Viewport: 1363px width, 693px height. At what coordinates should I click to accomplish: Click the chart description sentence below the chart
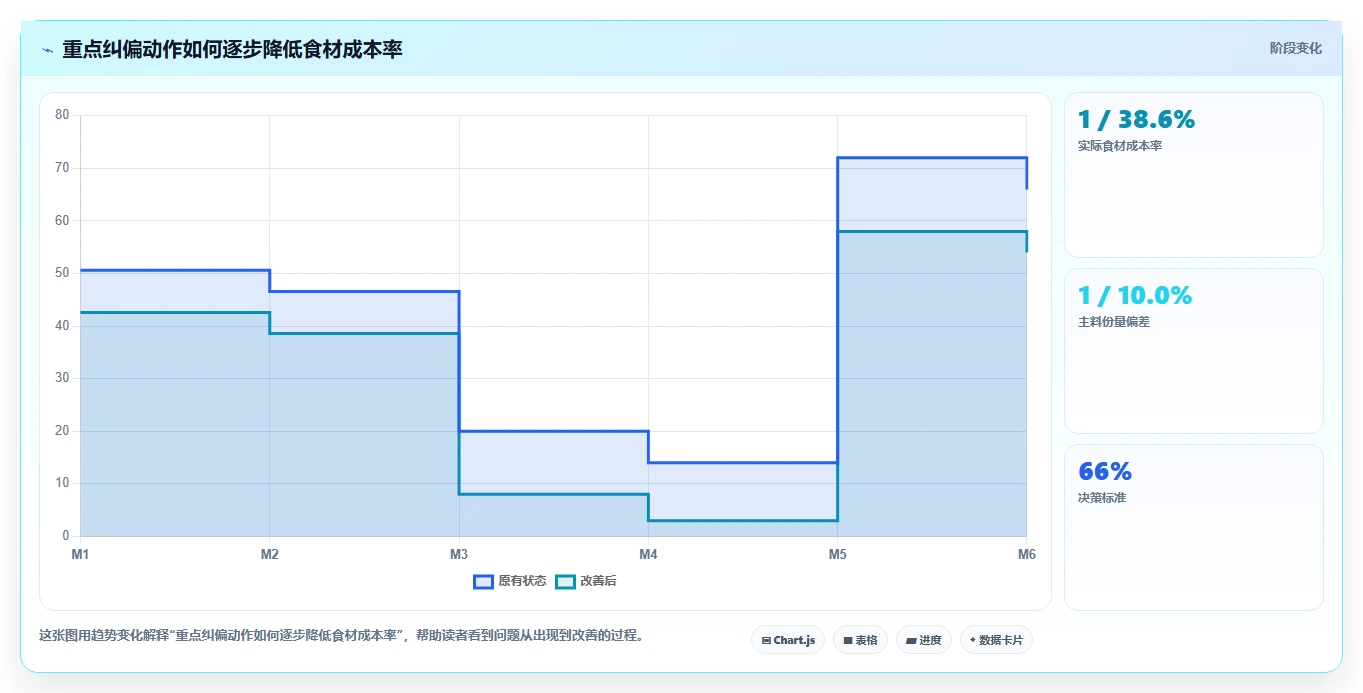tap(345, 636)
